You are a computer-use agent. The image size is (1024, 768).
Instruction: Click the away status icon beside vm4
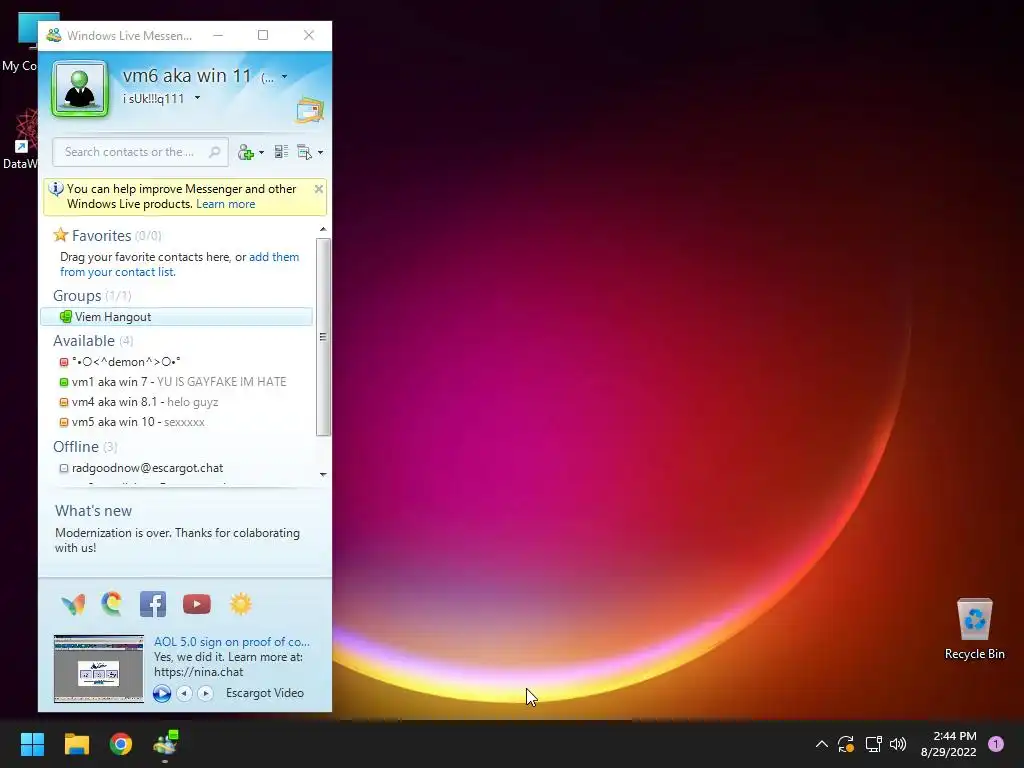64,403
